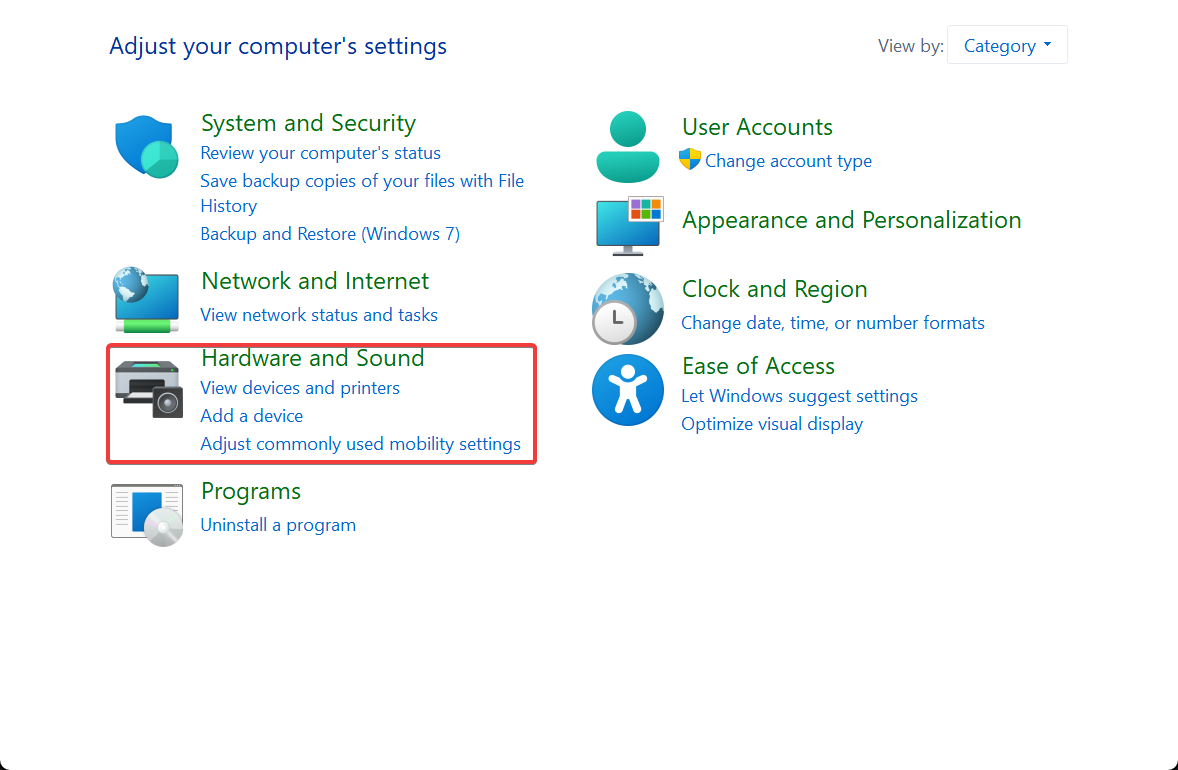Viewport: 1178px width, 770px height.
Task: Select View devices and printers link
Action: click(300, 388)
